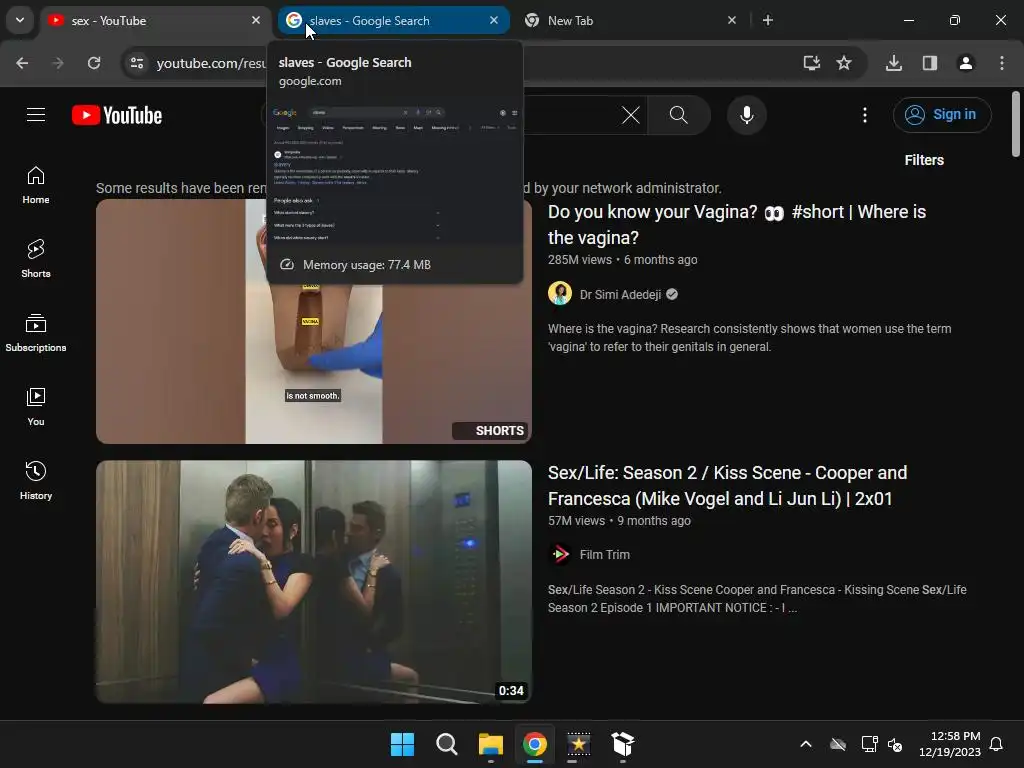Open the YouTube hamburger guide menu
The image size is (1024, 768).
tap(36, 115)
